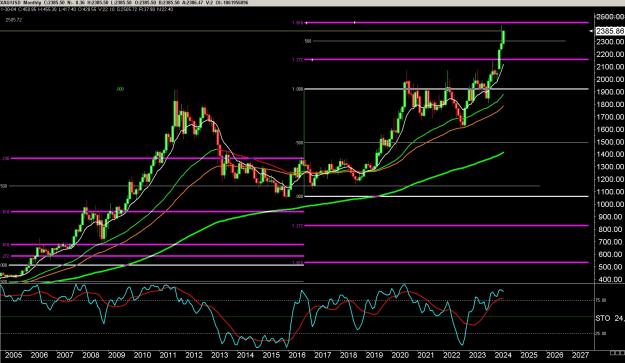Viewport: 625px width, 363px height.
Task: Click the 2026 year label
Action: tap(555, 355)
